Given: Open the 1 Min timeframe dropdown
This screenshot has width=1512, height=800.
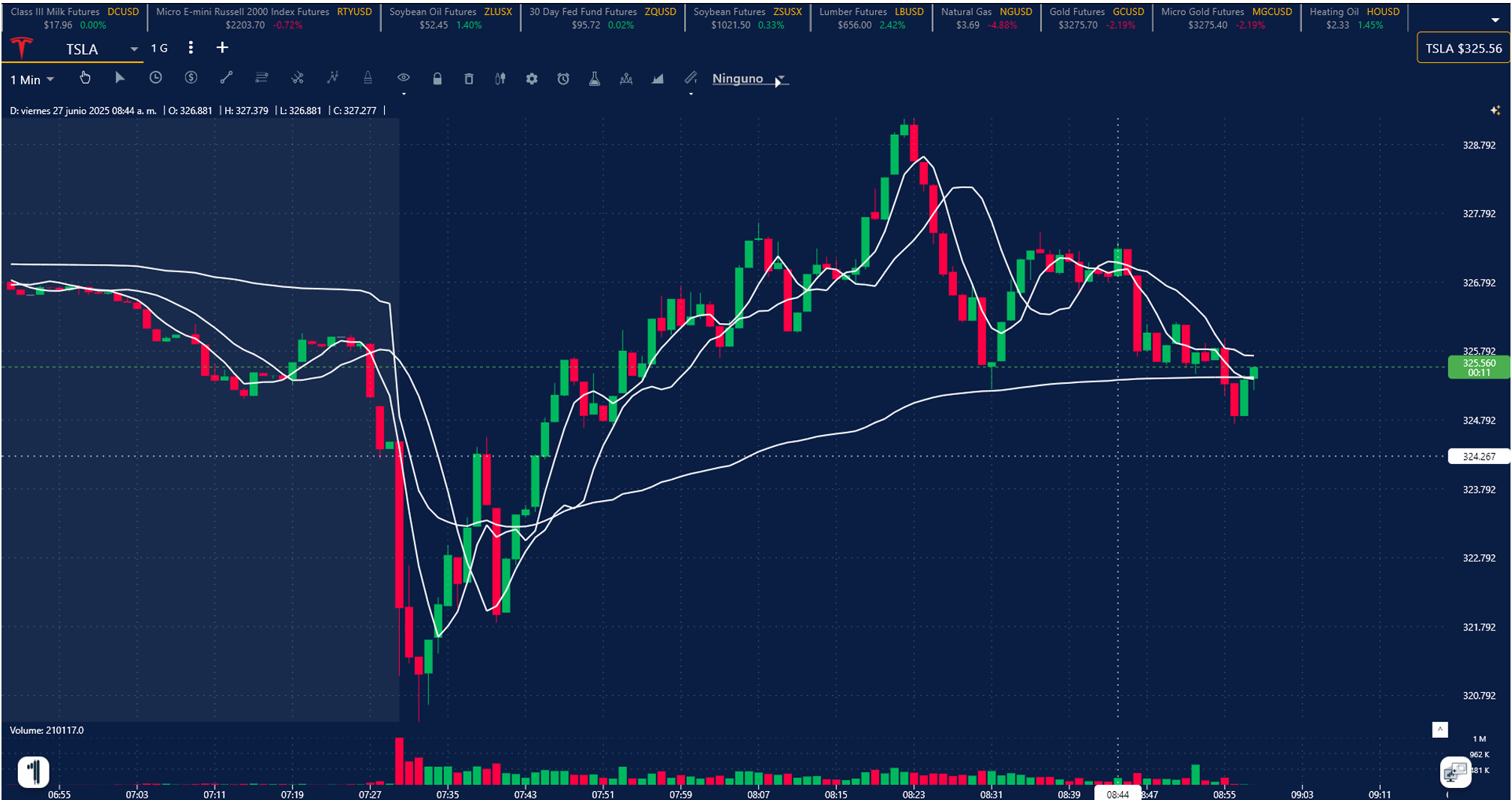Looking at the screenshot, I should click(x=32, y=79).
